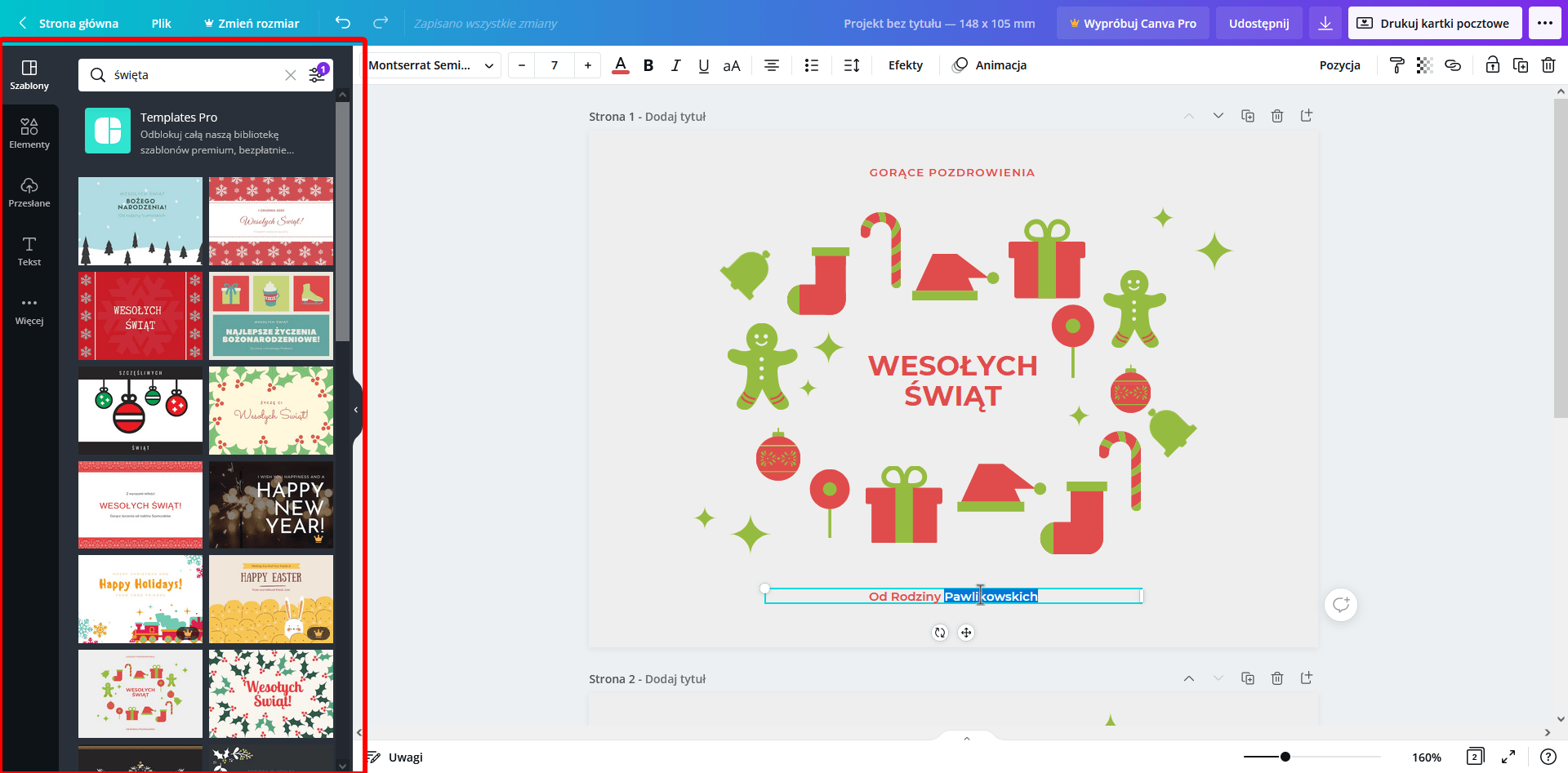
Task: Open the Animacja panel
Action: pyautogui.click(x=990, y=65)
